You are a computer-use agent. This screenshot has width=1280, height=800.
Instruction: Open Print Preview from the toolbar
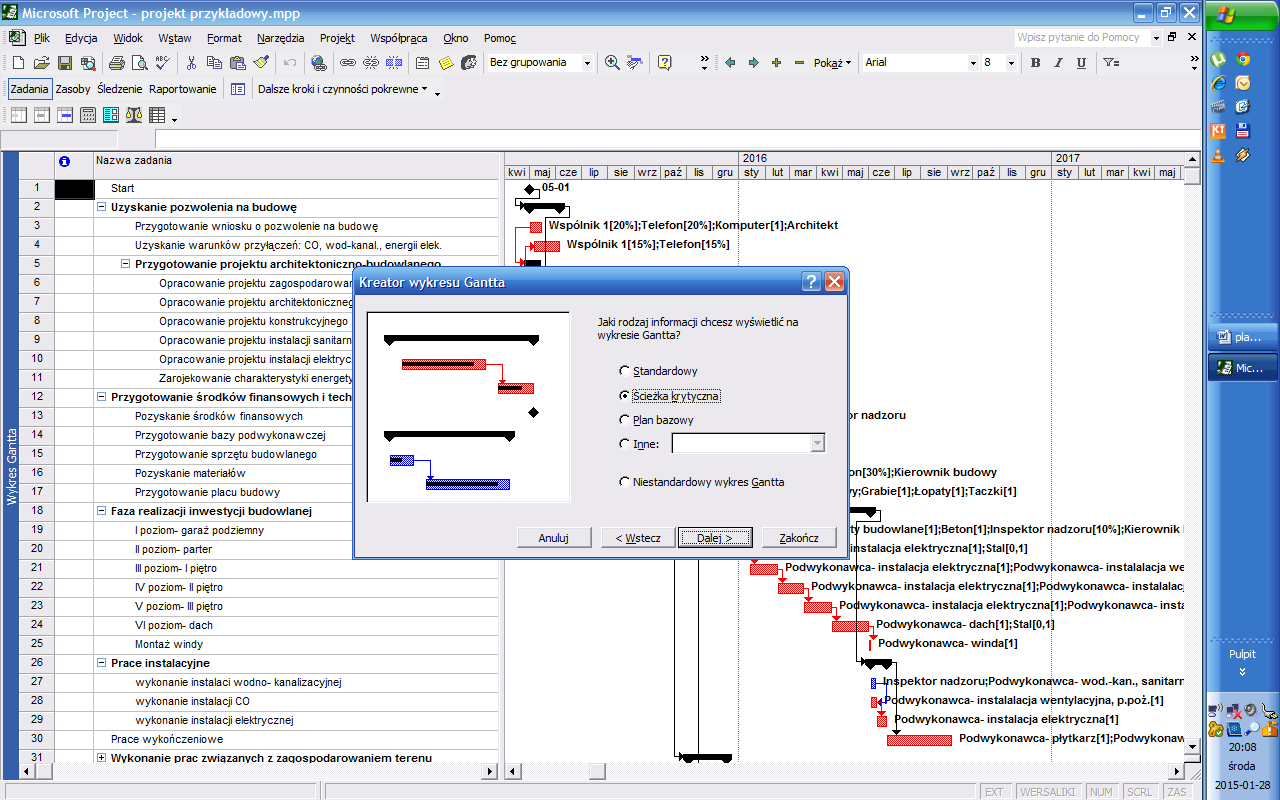[139, 63]
